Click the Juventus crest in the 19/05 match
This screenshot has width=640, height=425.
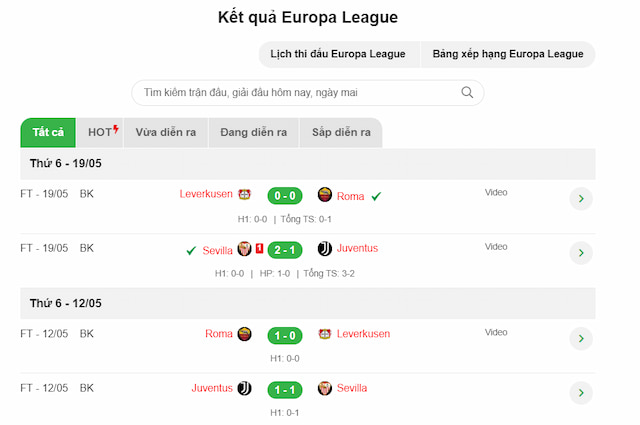click(x=324, y=249)
